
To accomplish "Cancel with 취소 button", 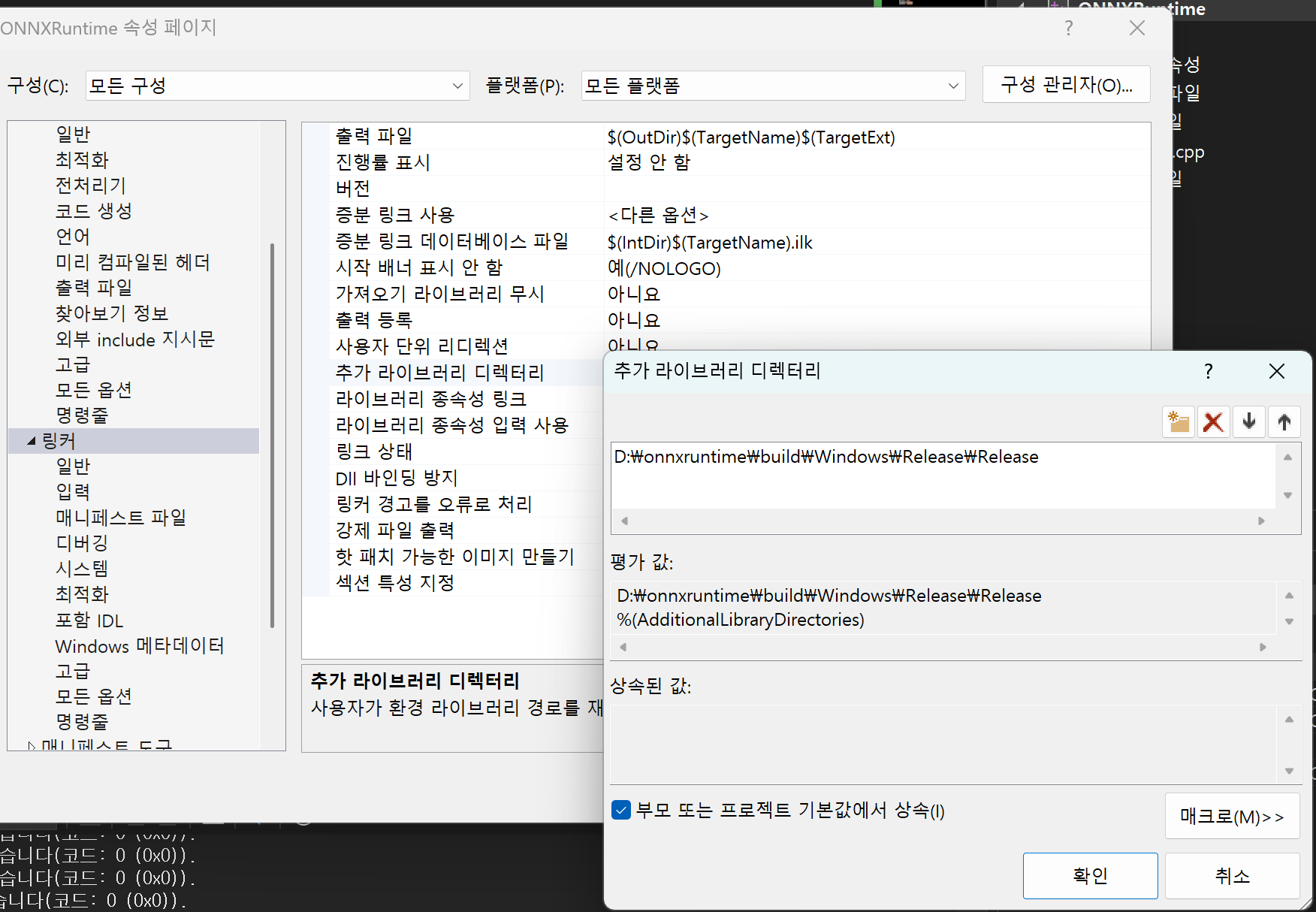I will [x=1232, y=875].
